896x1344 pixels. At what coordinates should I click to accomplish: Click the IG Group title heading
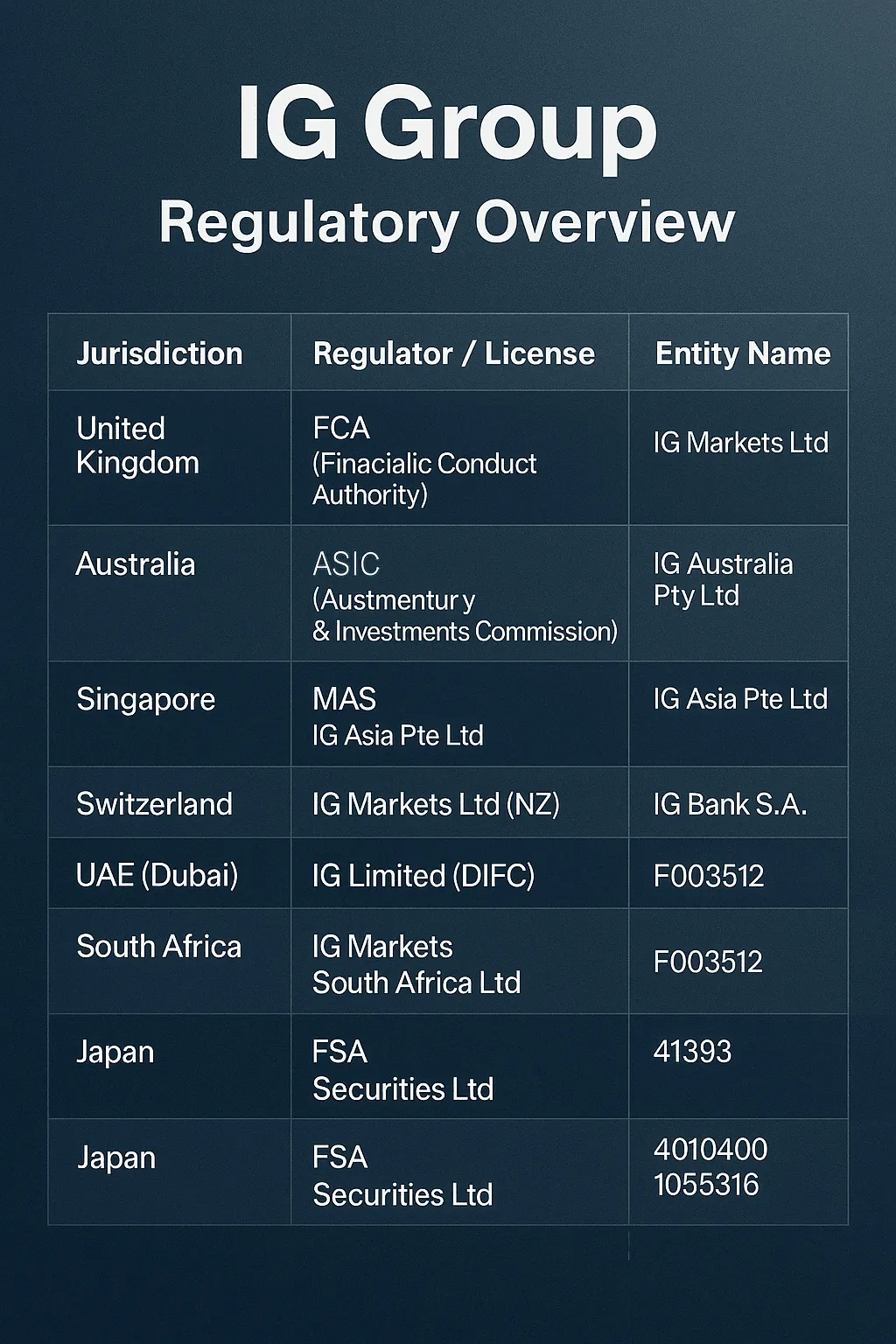pyautogui.click(x=447, y=125)
